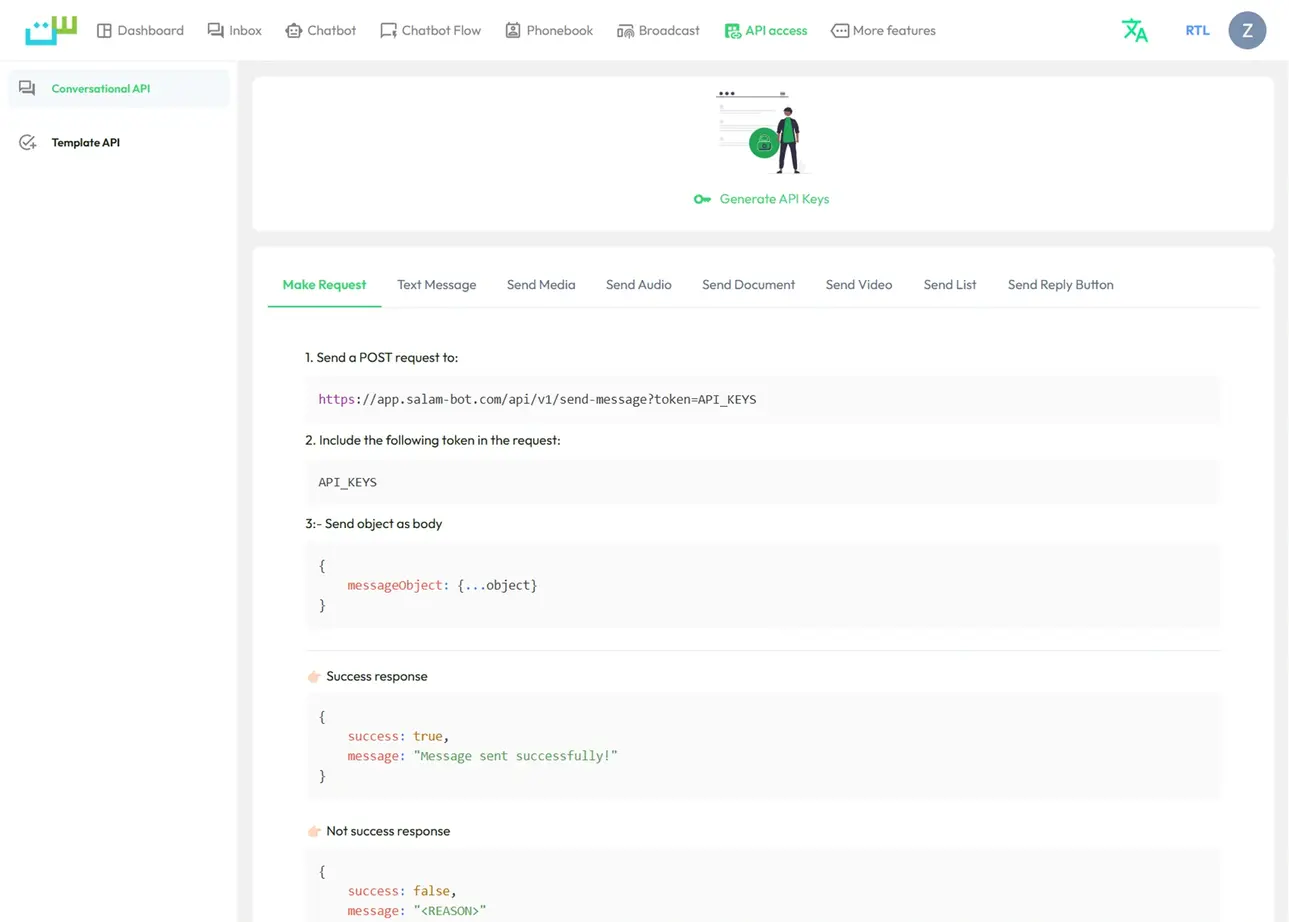Open the language translate icon
Viewport: 1289px width, 922px height.
pyautogui.click(x=1135, y=30)
